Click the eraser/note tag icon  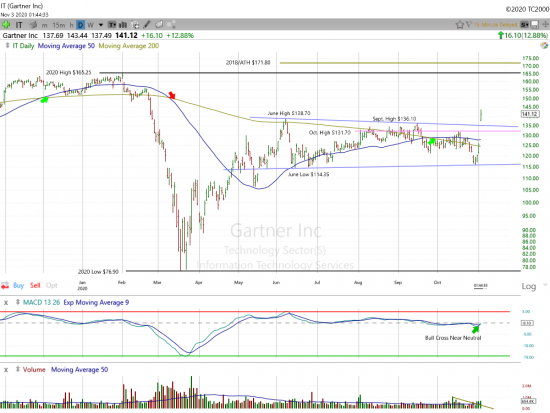tap(159, 24)
